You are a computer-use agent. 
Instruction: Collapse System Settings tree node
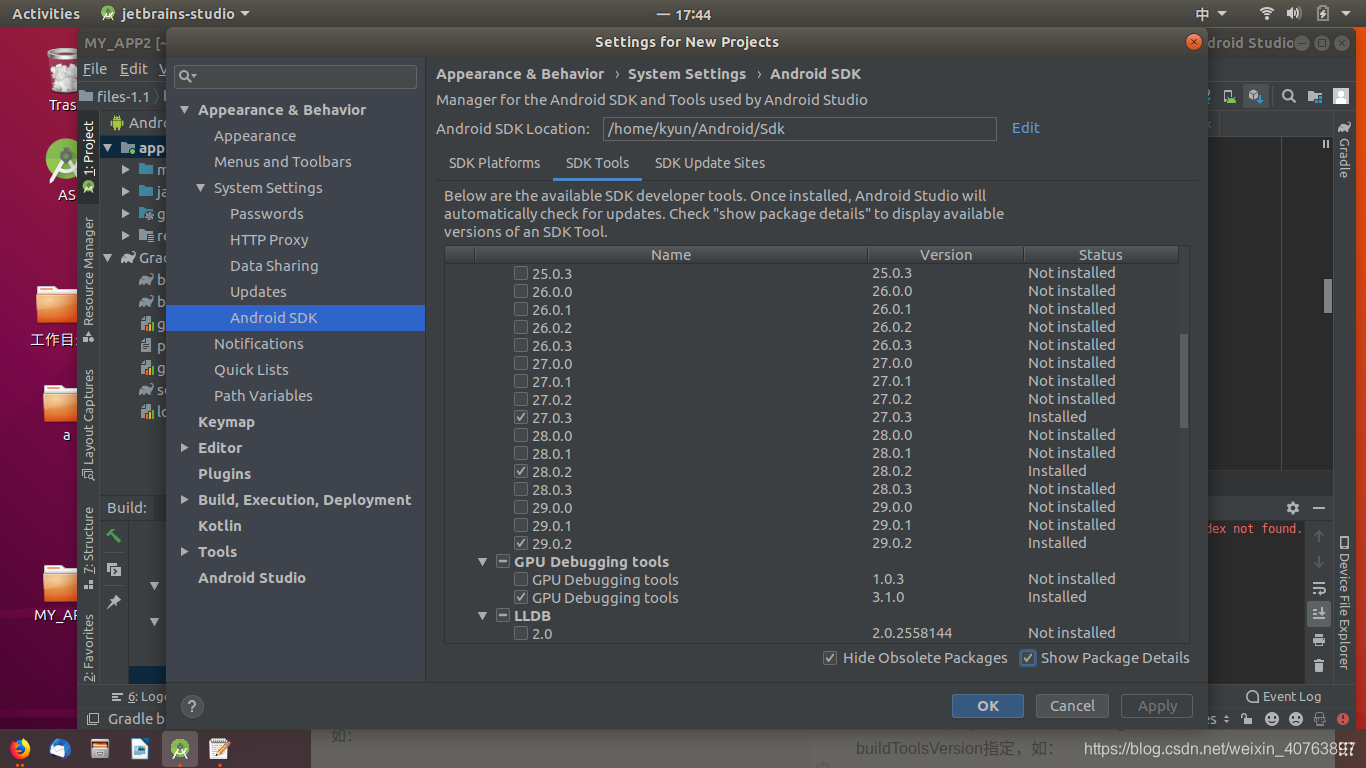click(x=200, y=188)
